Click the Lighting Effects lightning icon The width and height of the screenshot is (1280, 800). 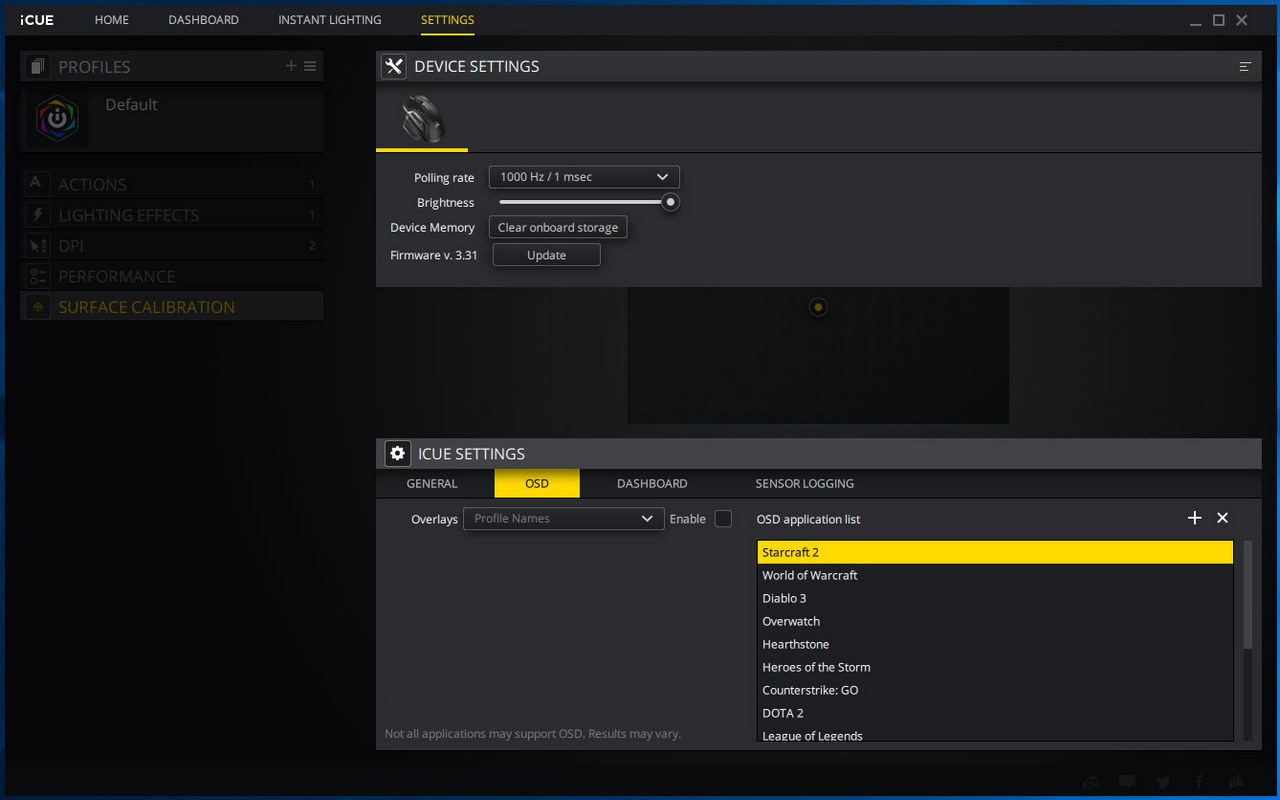click(36, 215)
